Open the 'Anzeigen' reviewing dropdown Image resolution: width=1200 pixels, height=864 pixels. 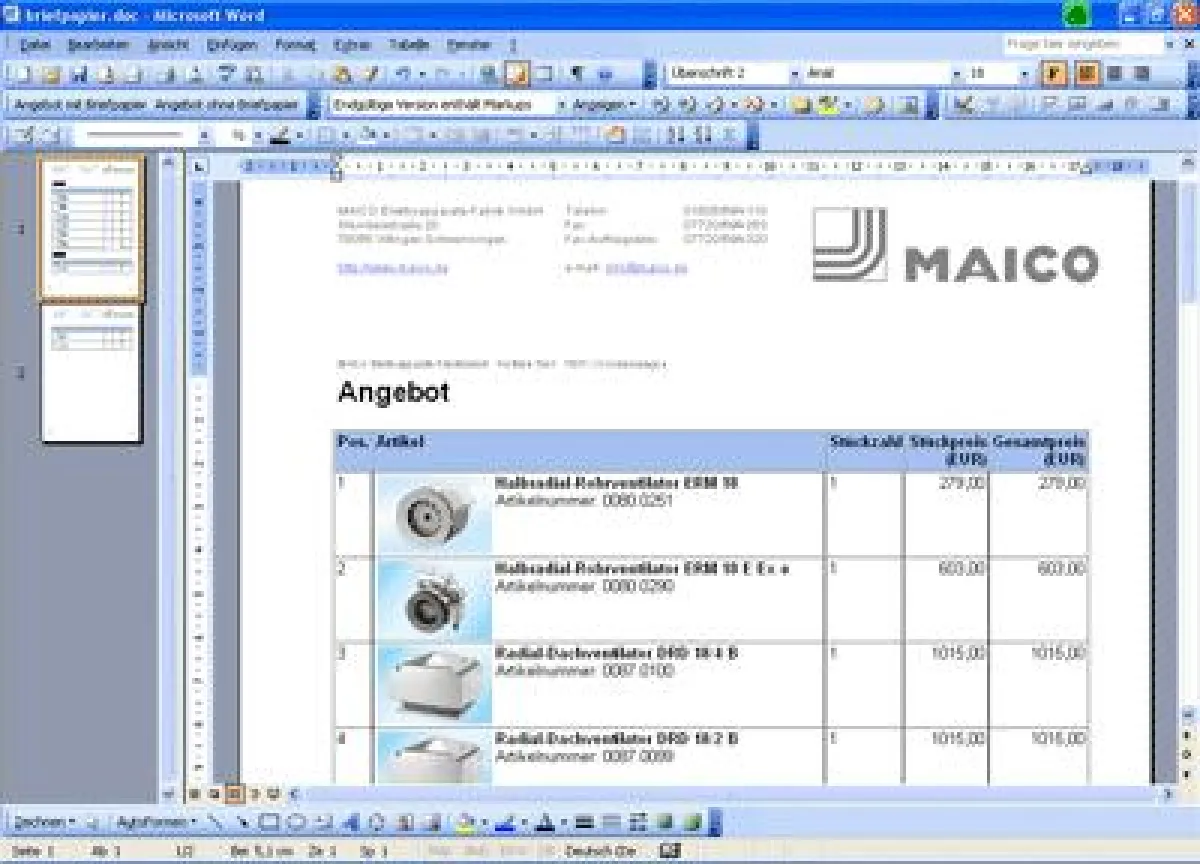[600, 104]
